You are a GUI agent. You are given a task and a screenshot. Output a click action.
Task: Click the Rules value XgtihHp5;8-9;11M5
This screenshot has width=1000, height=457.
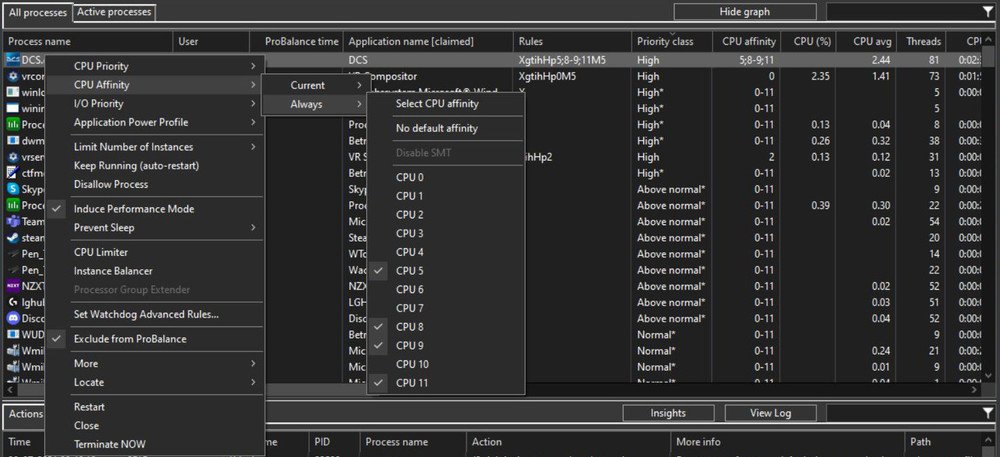click(x=562, y=60)
